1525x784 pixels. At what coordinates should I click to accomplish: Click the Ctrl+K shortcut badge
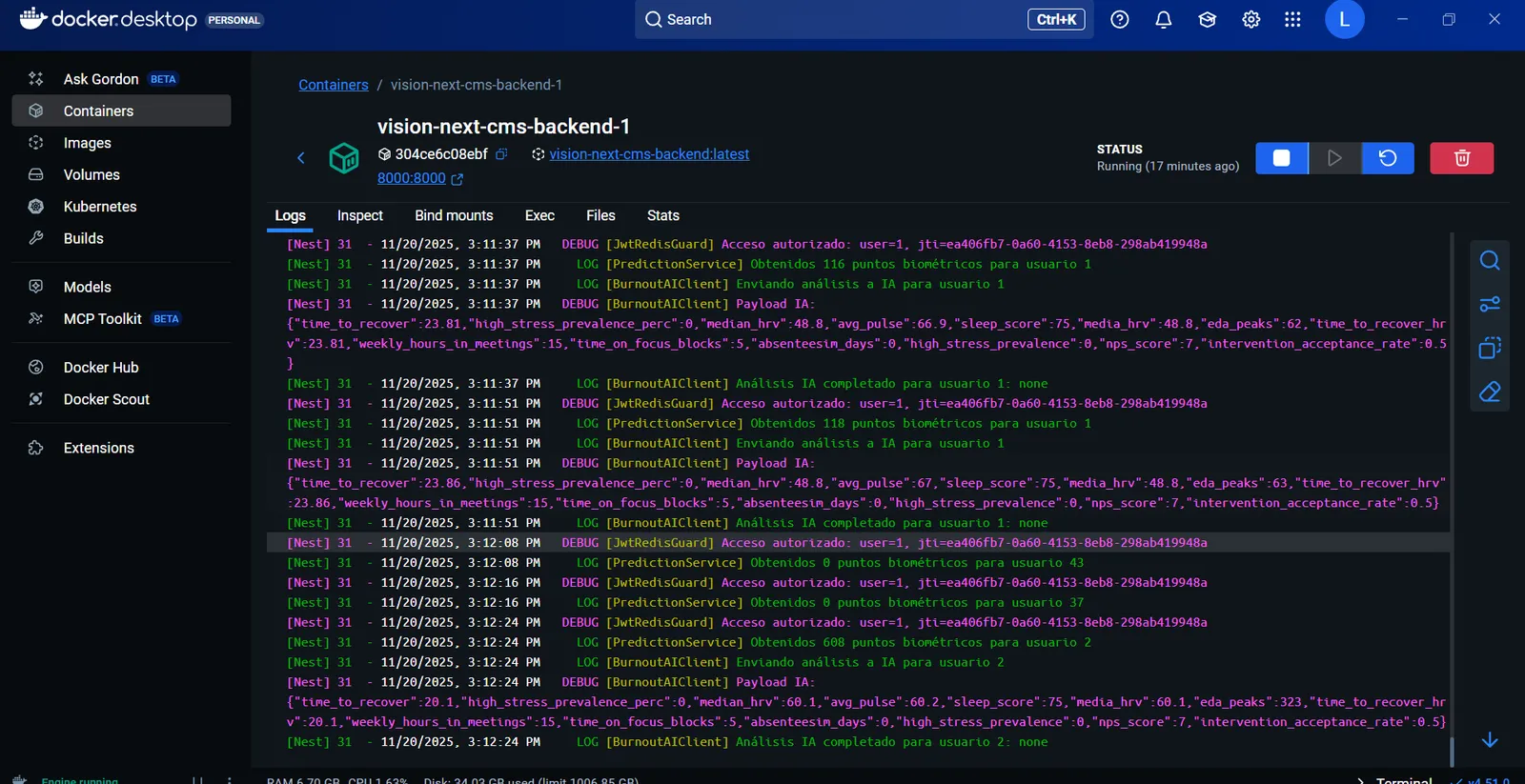(1056, 19)
